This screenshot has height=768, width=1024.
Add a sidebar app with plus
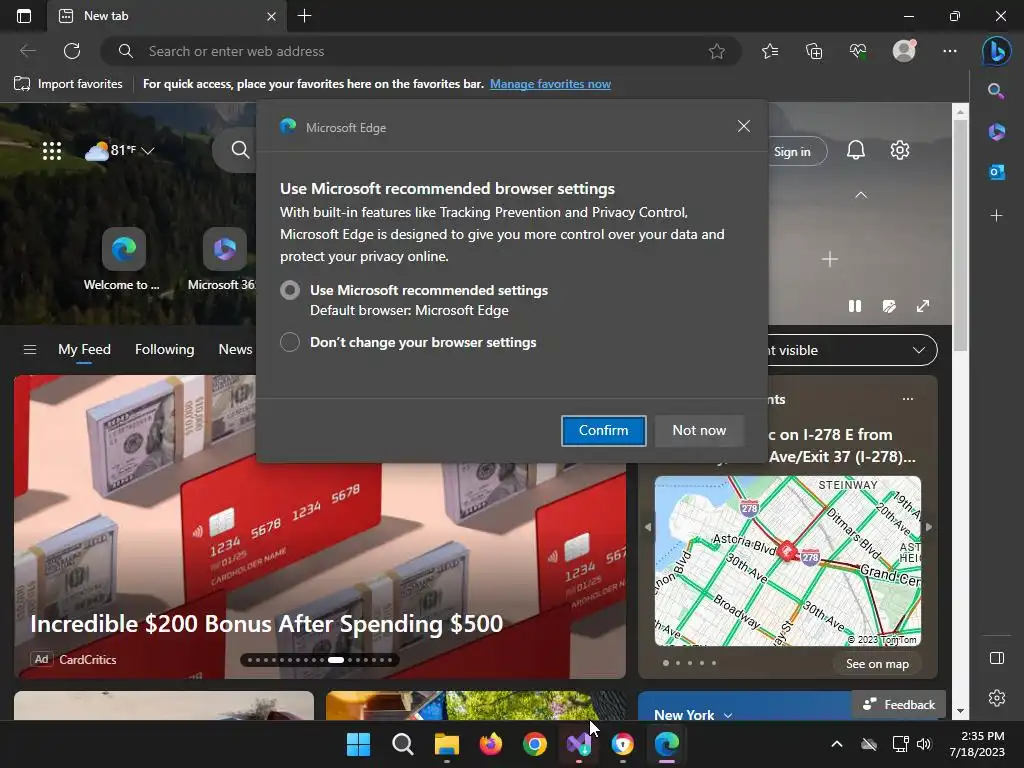[996, 215]
